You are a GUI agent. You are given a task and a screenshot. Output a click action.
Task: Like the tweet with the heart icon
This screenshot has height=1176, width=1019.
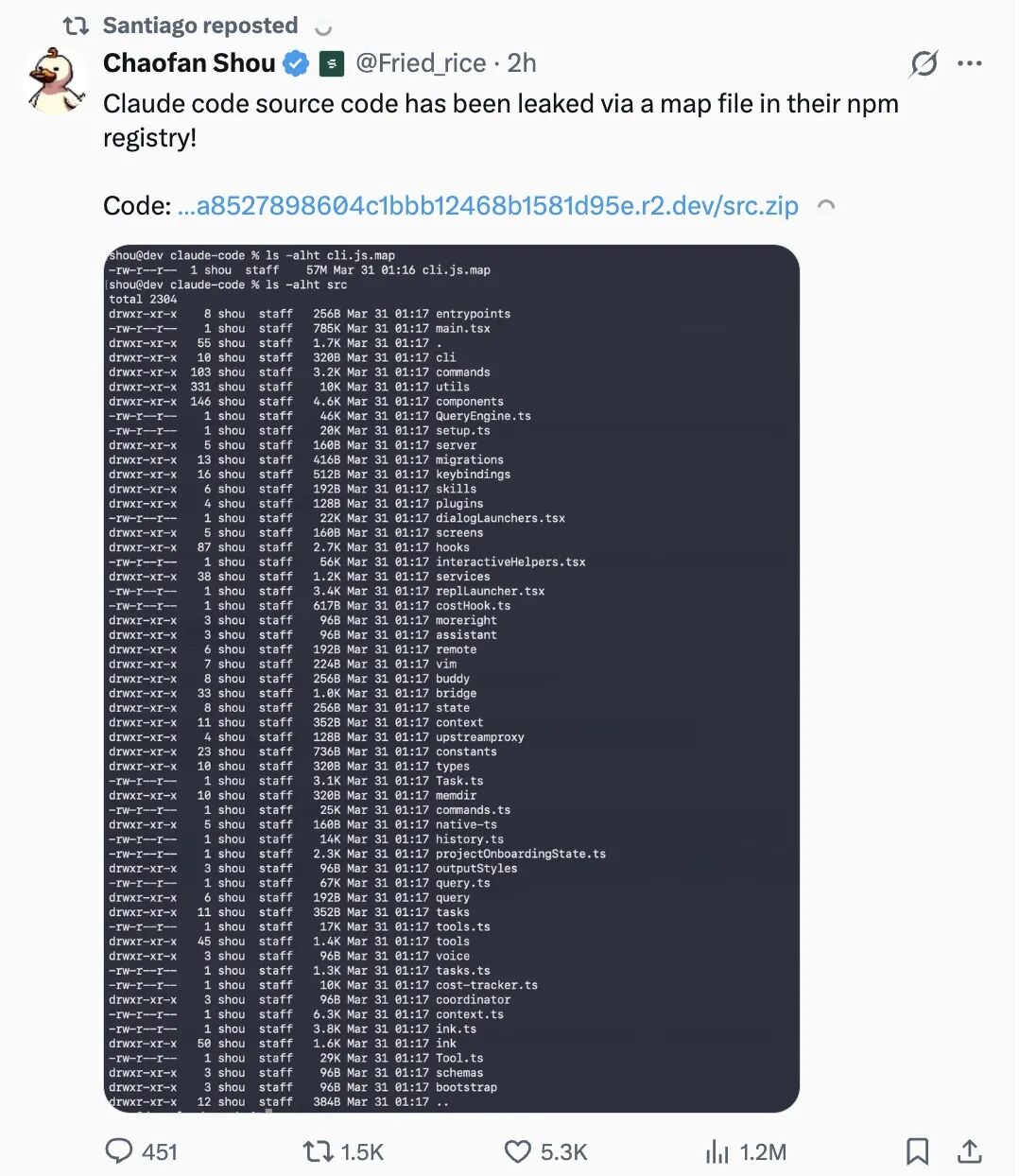517,1150
